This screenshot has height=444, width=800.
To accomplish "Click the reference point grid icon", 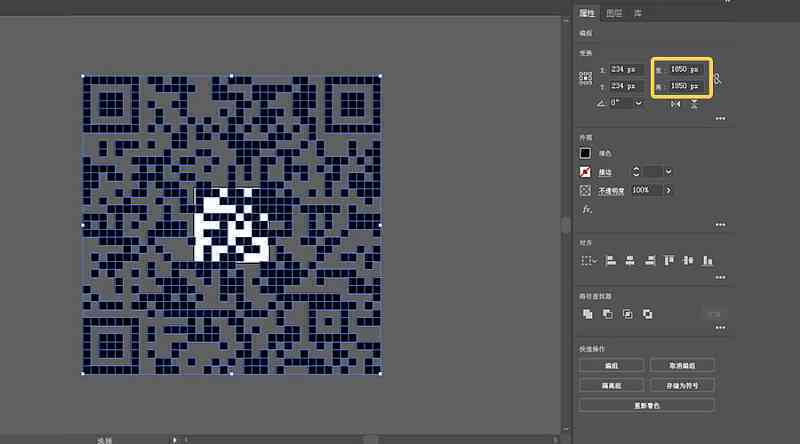I will [585, 78].
